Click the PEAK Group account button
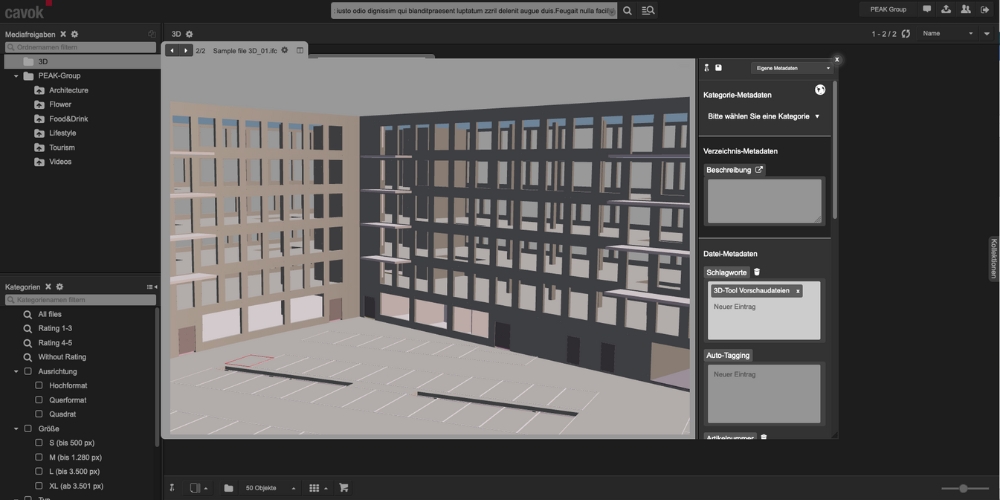Screen dimensions: 1000x500 point(888,10)
